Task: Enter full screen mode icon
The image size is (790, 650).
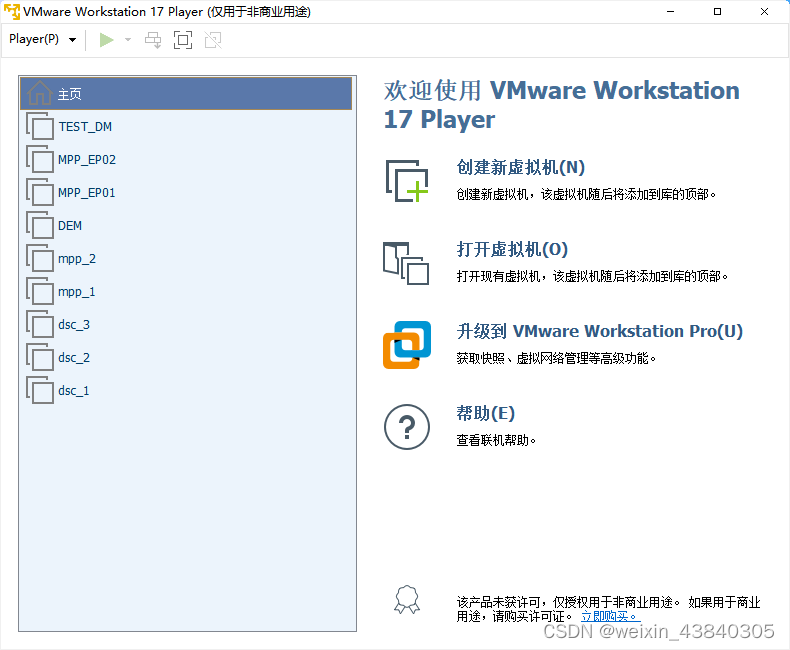Action: click(183, 40)
